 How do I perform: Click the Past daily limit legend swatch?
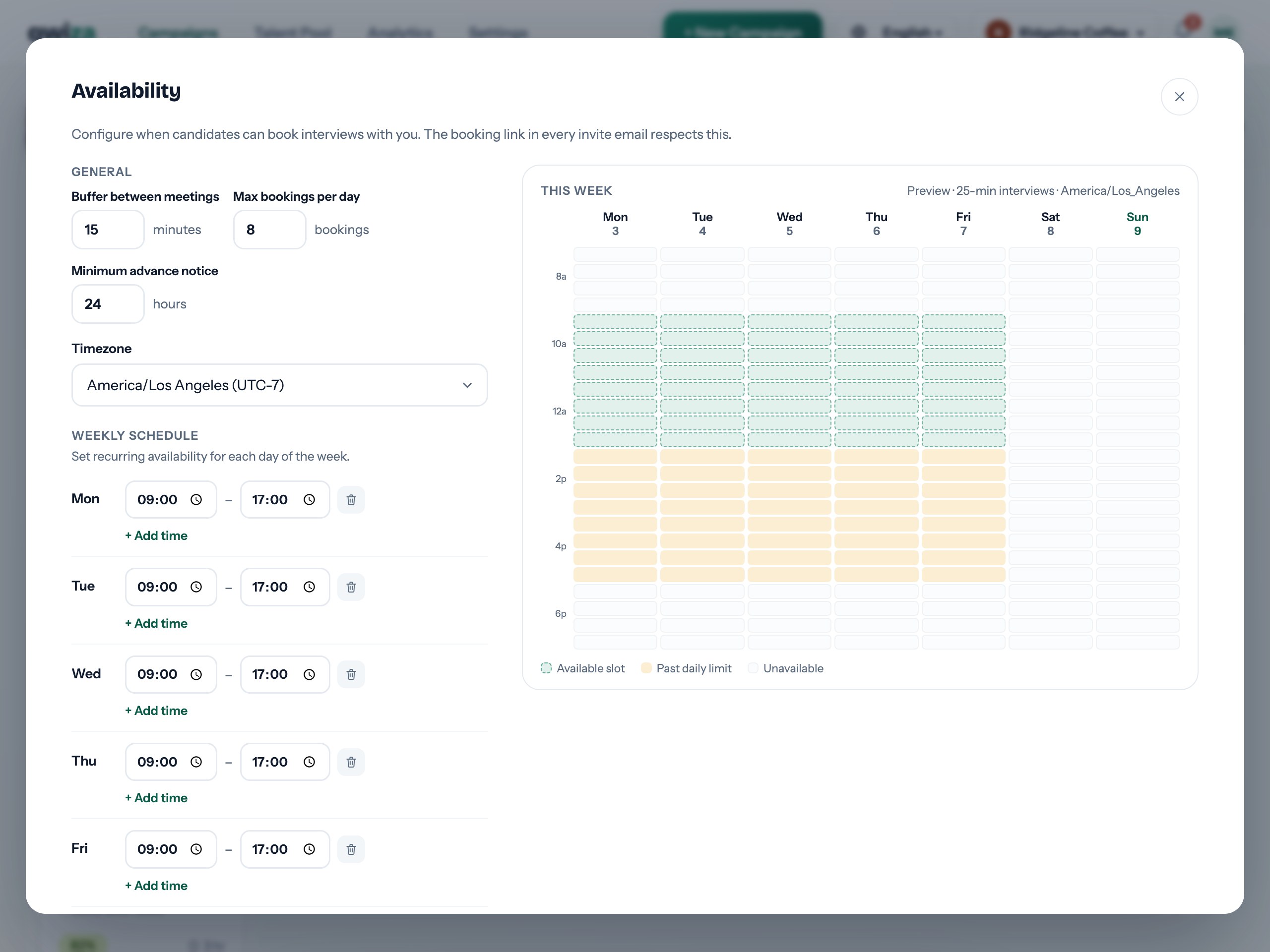pos(646,668)
